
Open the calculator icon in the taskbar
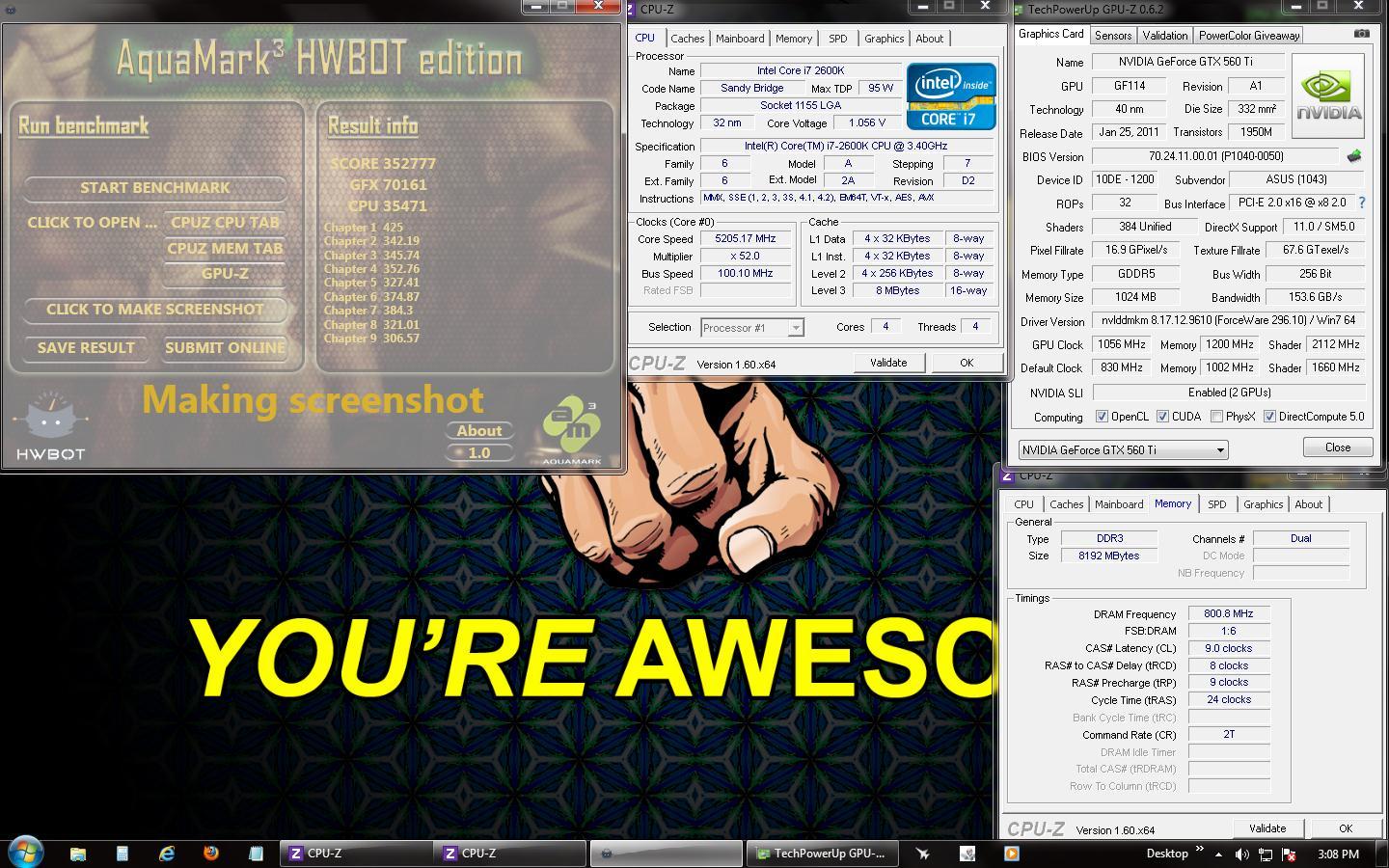tap(123, 854)
